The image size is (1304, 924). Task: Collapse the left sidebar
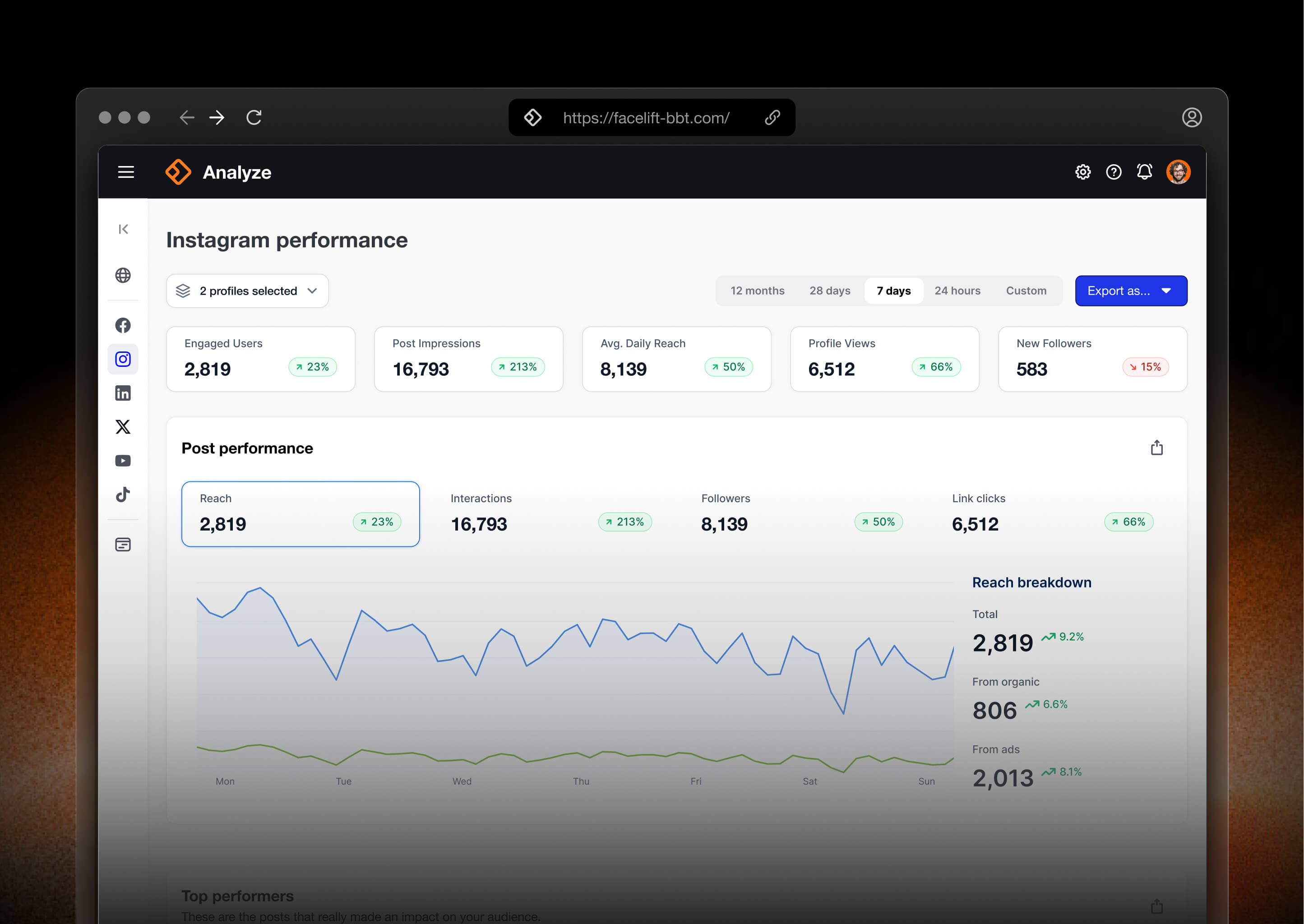coord(123,229)
